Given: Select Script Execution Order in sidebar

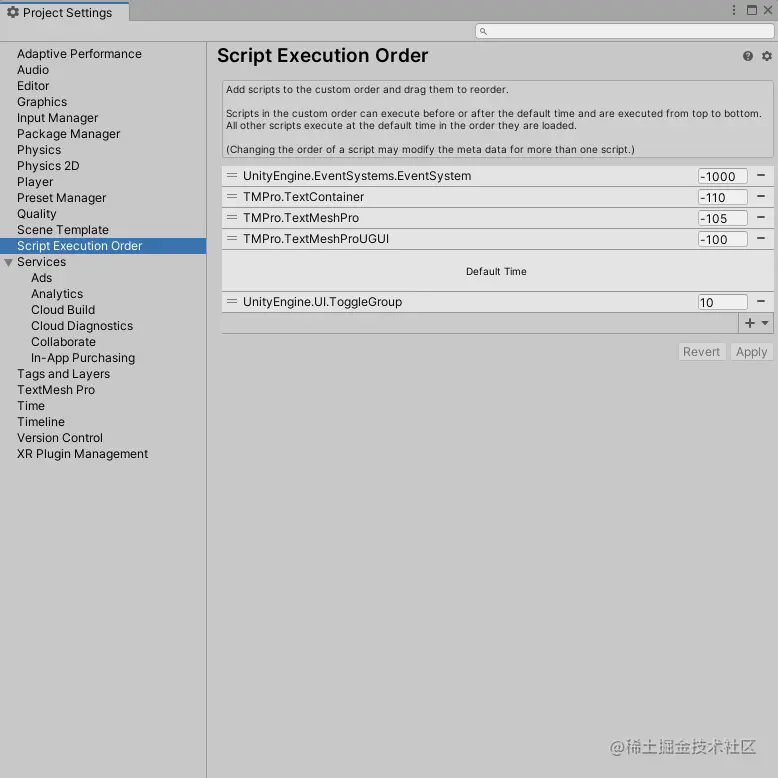Looking at the screenshot, I should pos(103,246).
